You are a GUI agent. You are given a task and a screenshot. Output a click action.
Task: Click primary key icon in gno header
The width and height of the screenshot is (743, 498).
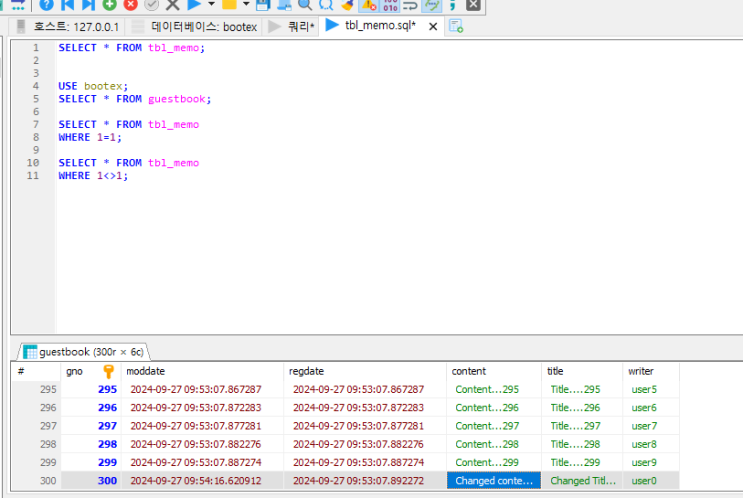[x=109, y=371]
